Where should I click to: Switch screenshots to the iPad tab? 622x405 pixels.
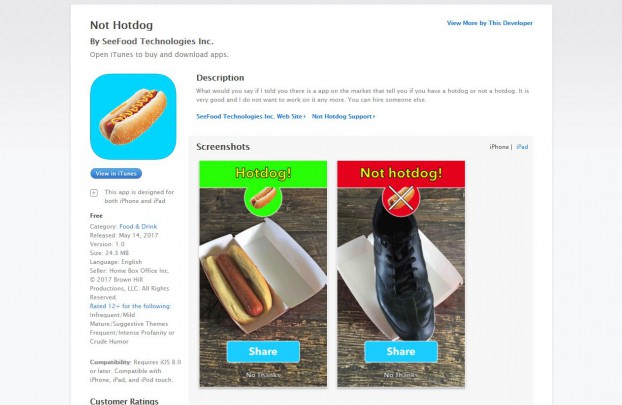(522, 147)
